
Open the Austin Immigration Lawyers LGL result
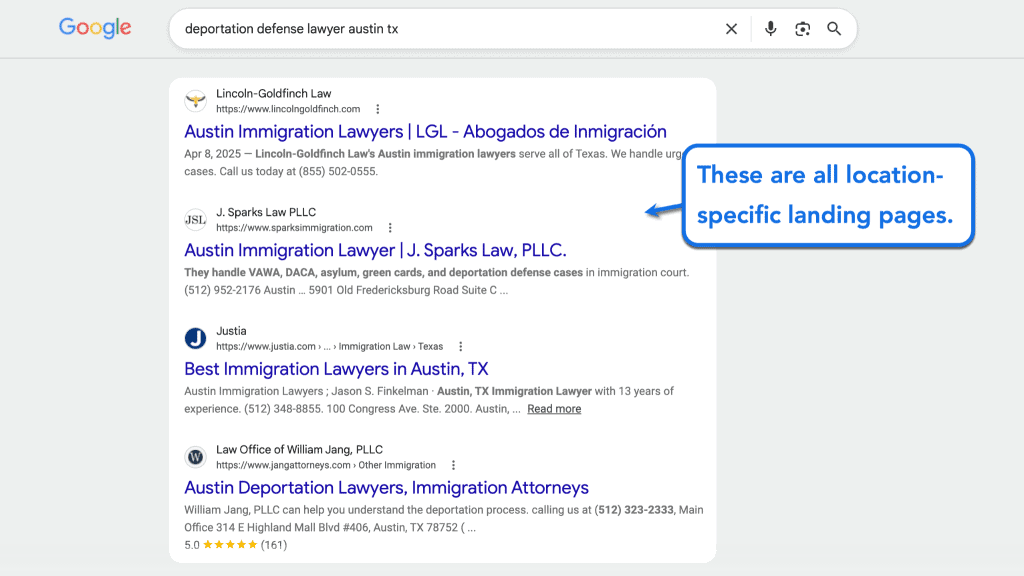click(x=425, y=131)
